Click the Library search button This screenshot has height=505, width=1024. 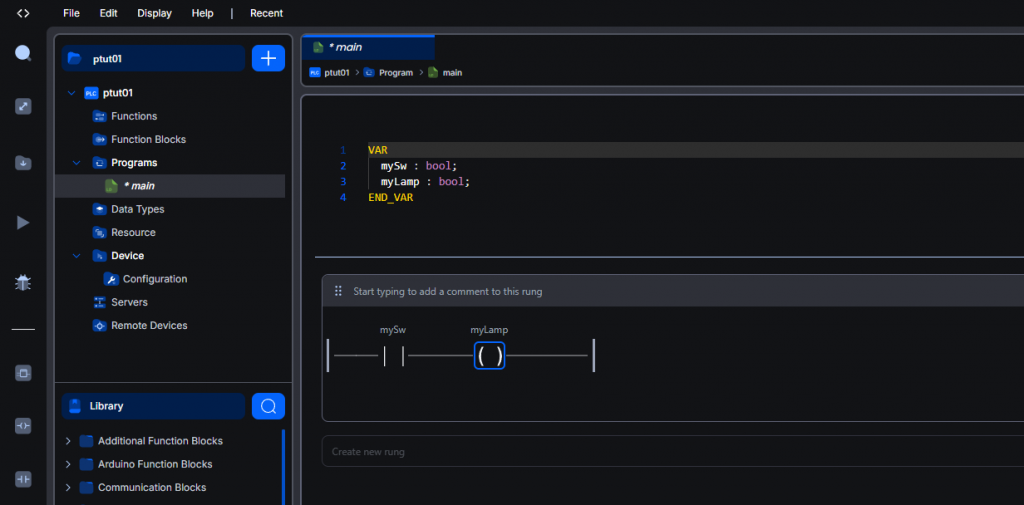[x=268, y=406]
